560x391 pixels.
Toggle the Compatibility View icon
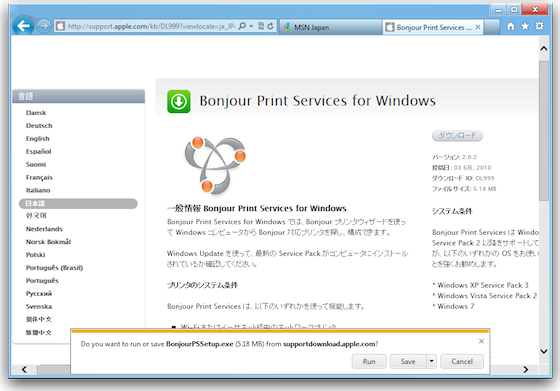pos(261,26)
